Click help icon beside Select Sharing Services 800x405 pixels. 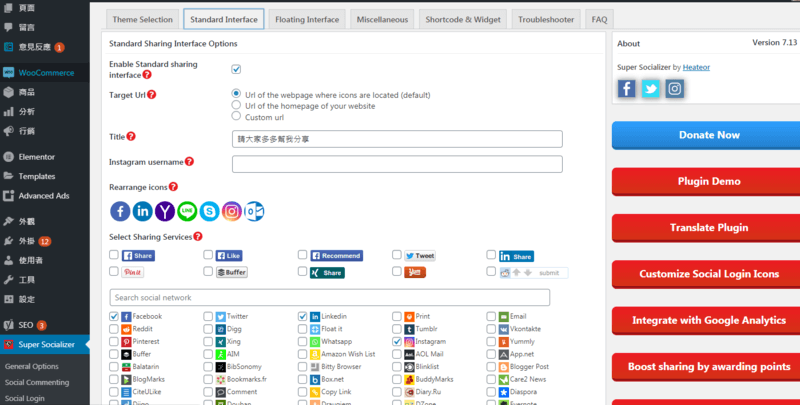[198, 237]
